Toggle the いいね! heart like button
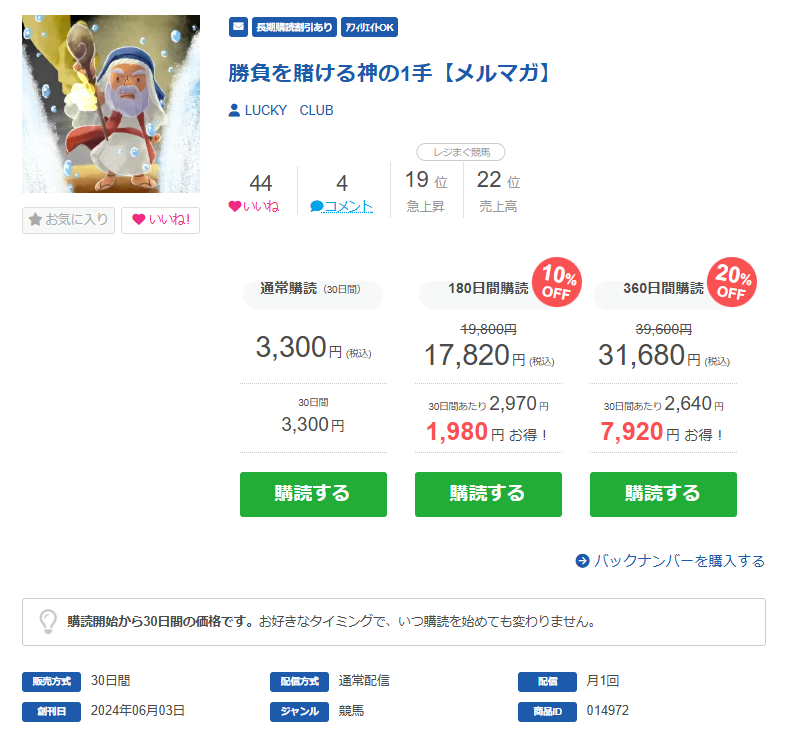Viewport: 794px width, 734px height. pyautogui.click(x=161, y=220)
